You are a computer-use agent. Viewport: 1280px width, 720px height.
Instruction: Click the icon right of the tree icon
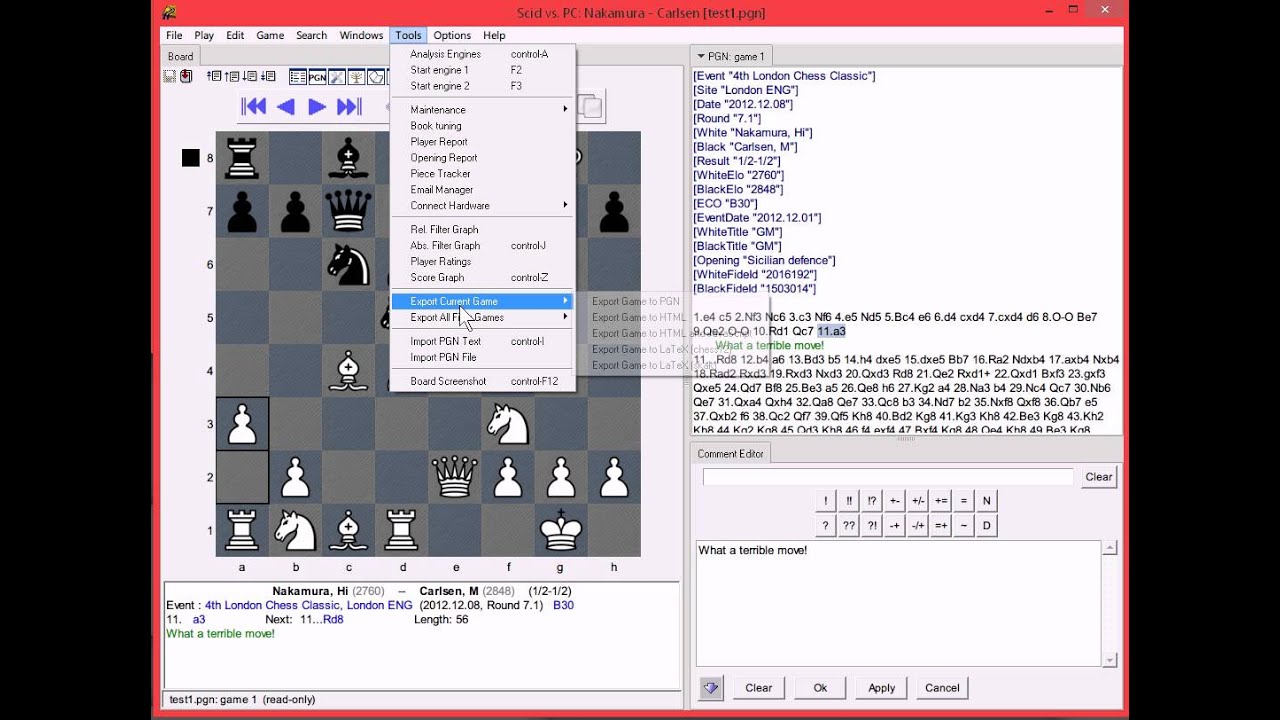pos(376,76)
